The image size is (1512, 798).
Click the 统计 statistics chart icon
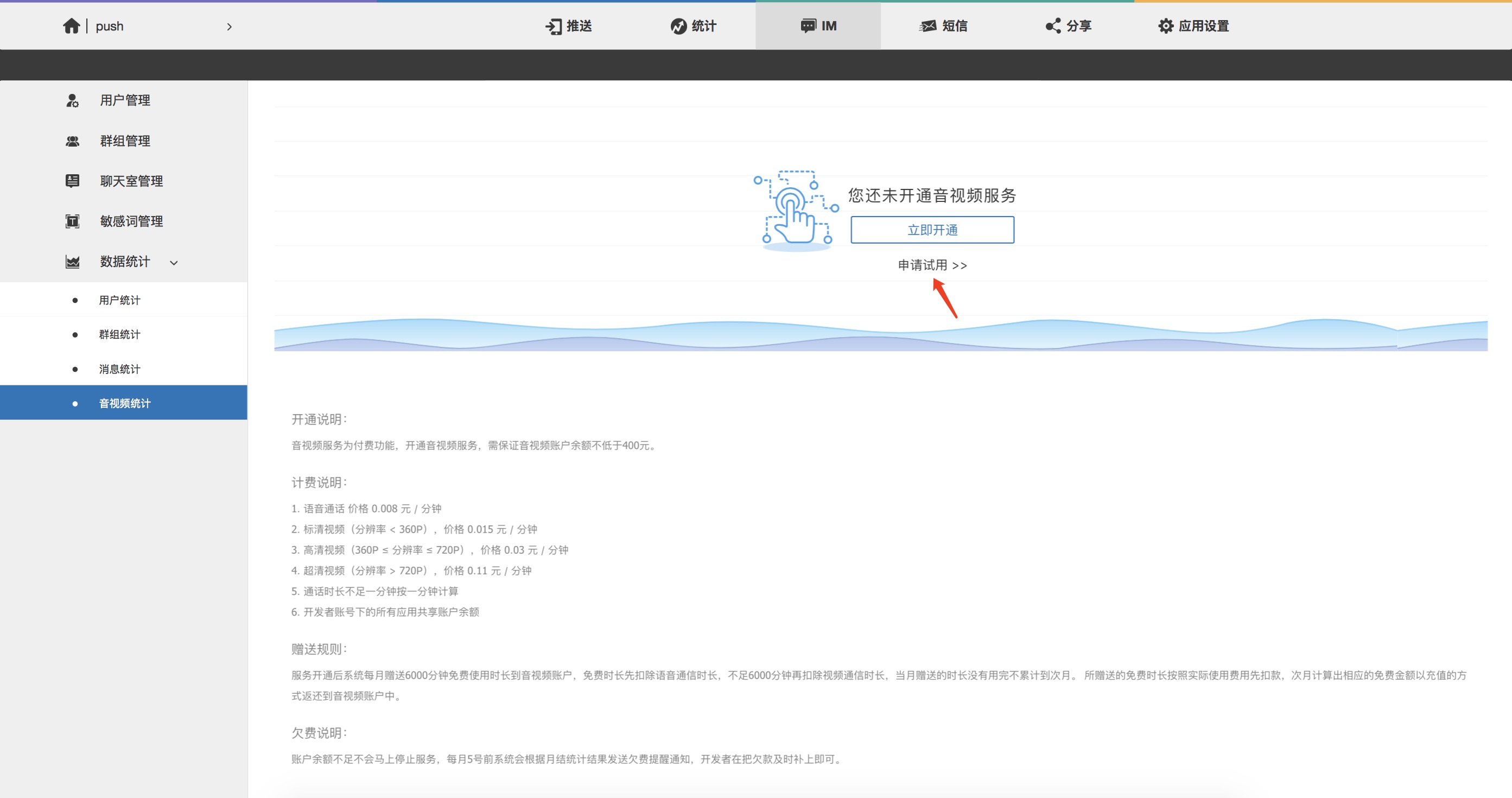pos(678,27)
